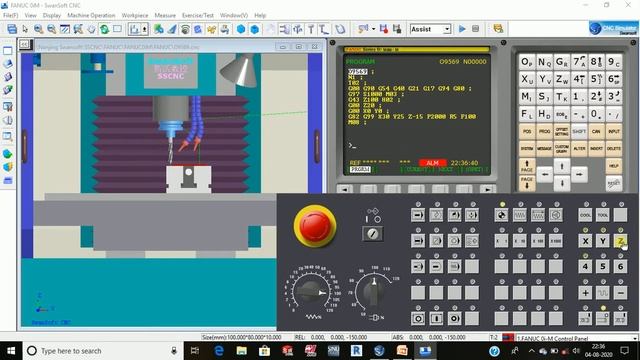The image size is (640, 360).
Task: Click the PROG function key
Action: pyautogui.click(x=544, y=132)
